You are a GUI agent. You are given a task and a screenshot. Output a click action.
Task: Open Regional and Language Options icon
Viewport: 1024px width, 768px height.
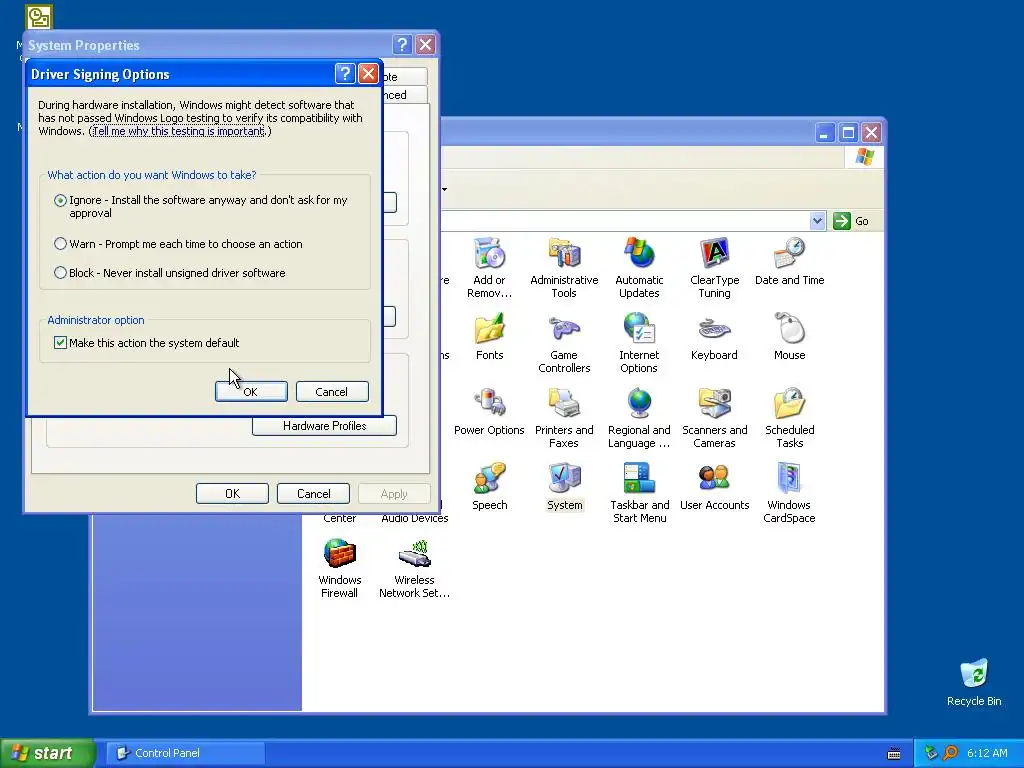coord(639,404)
